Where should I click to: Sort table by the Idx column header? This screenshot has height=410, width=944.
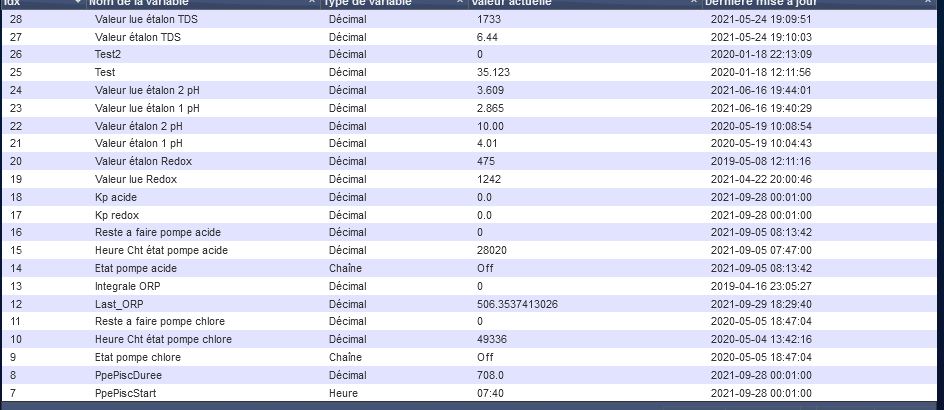coord(43,3)
